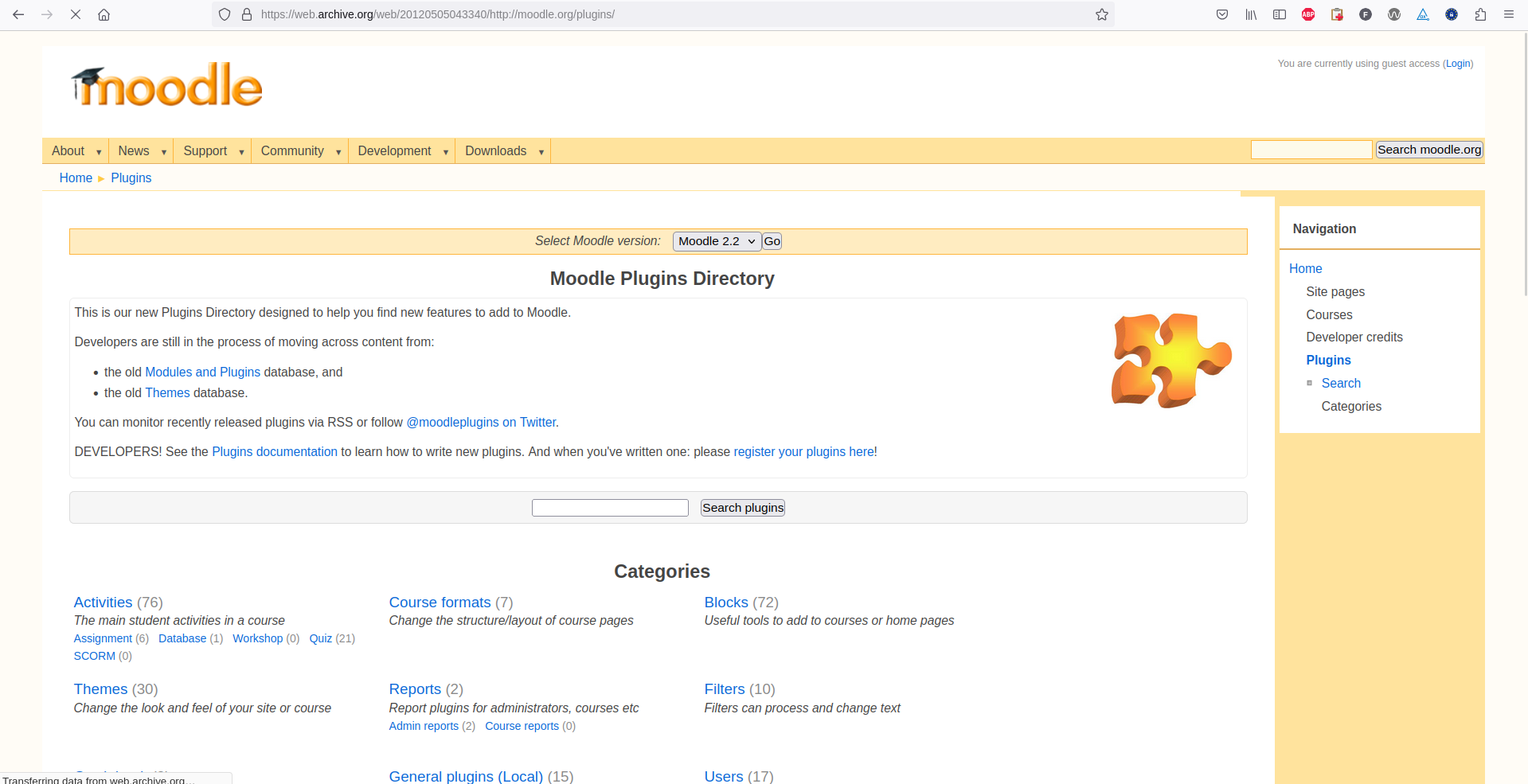This screenshot has height=784, width=1528.
Task: Open the Workshop subcategory
Action: point(257,638)
